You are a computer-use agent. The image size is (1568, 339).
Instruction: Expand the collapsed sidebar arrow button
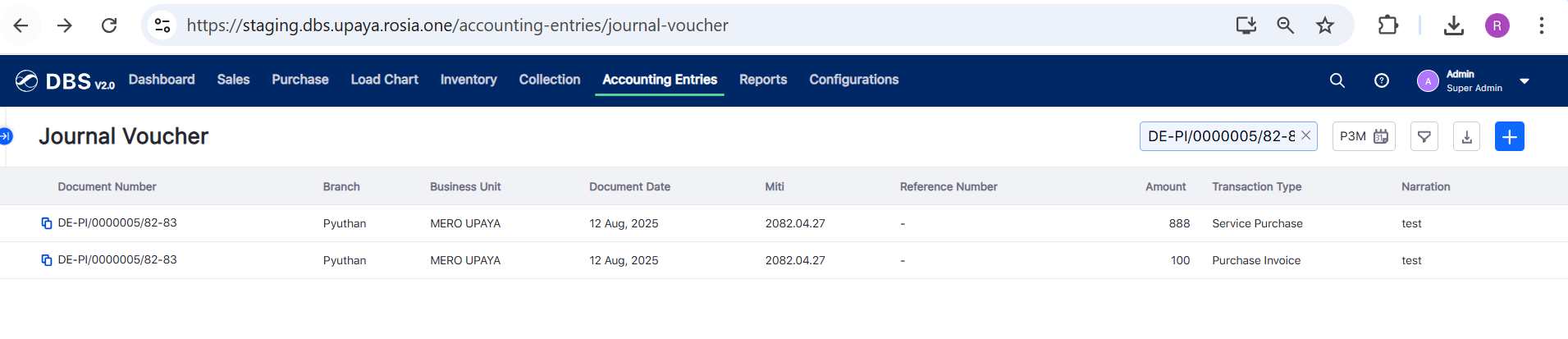(x=6, y=136)
